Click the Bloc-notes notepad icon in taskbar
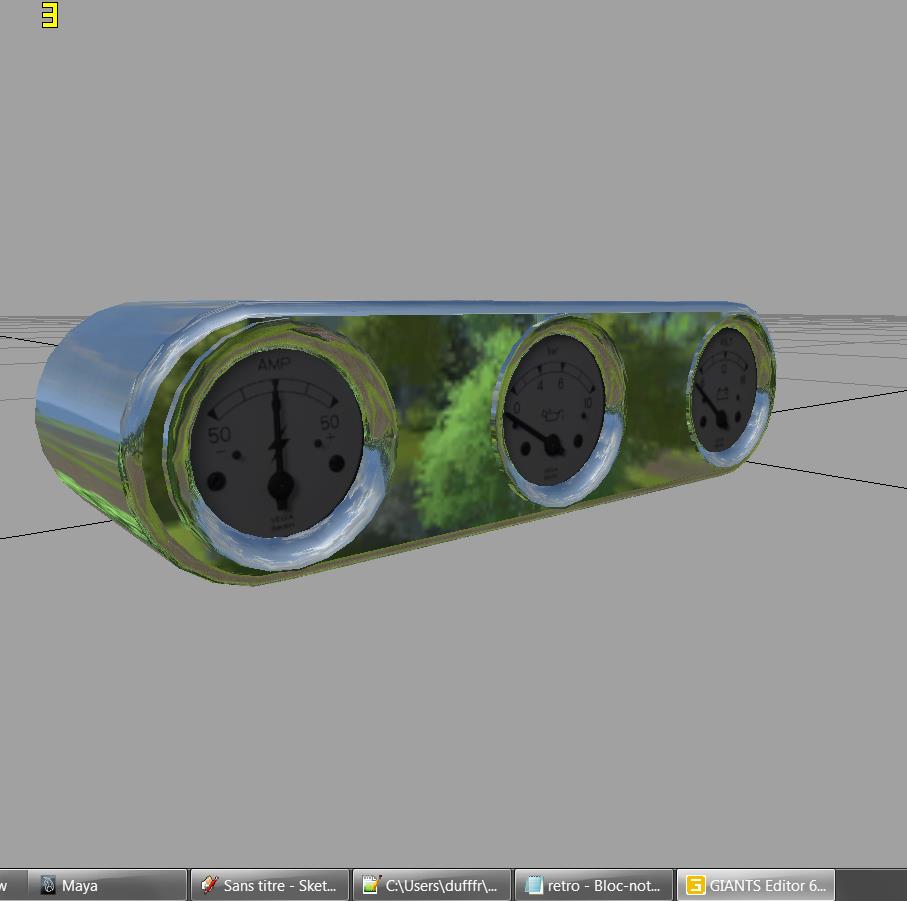The image size is (907, 901). tap(533, 885)
